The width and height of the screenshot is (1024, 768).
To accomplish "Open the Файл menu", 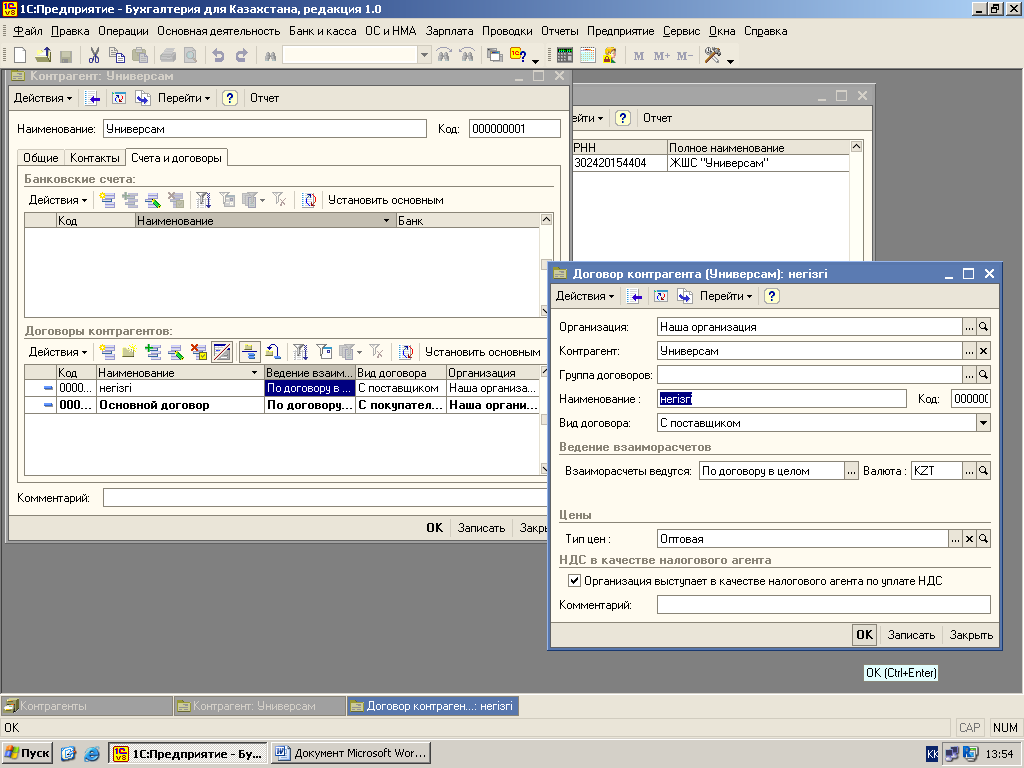I will click(27, 31).
